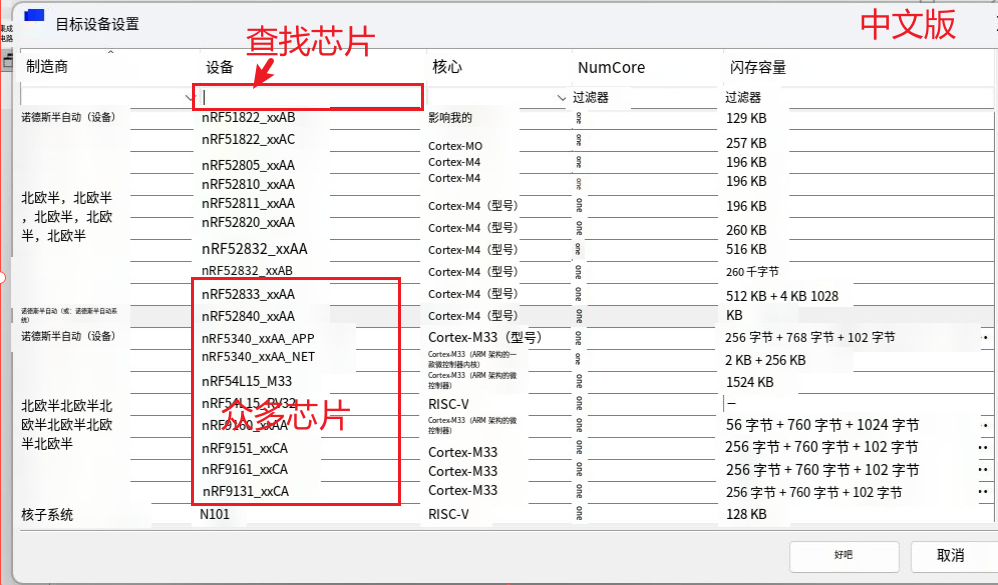Select device nRF52832_xxAA
The image size is (998, 585).
coord(255,249)
